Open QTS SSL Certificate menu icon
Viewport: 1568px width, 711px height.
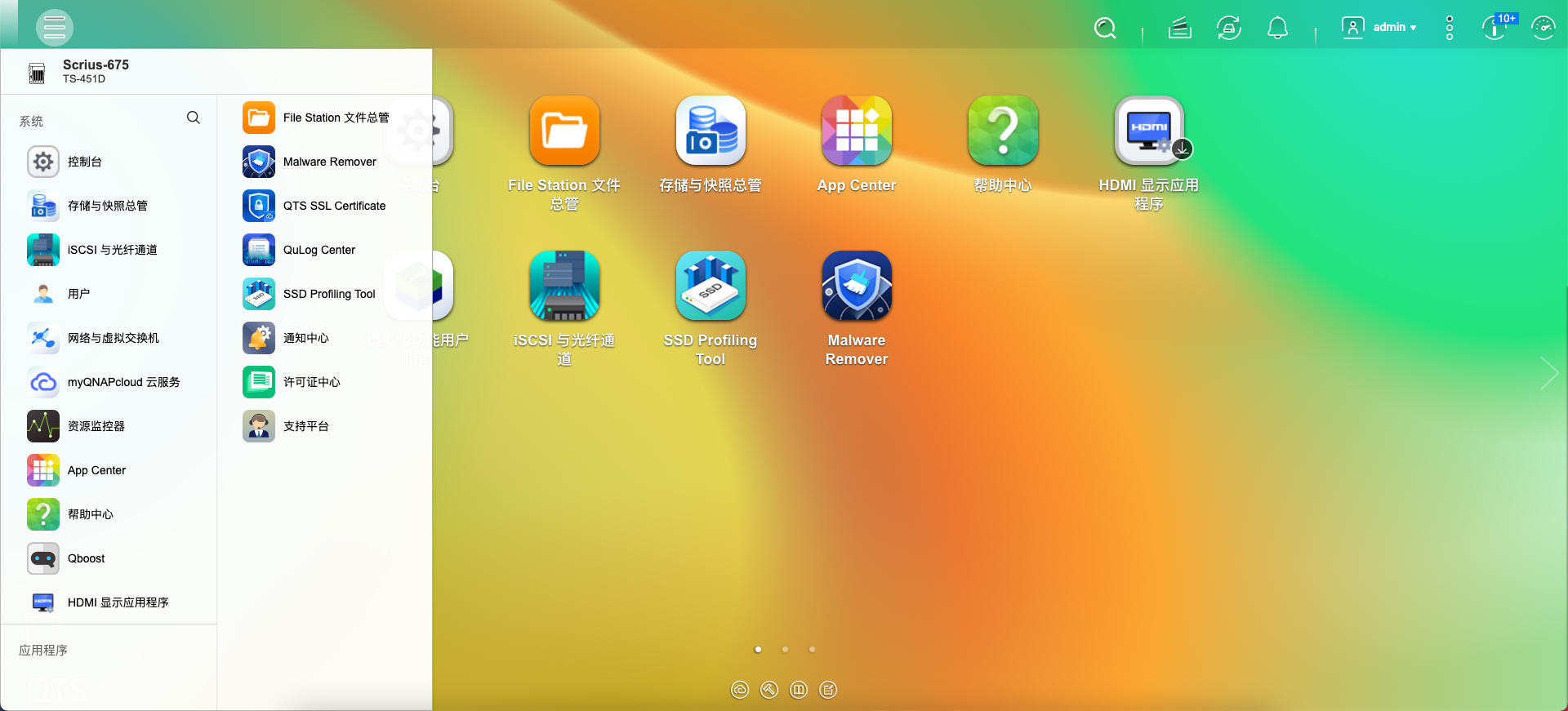[x=259, y=206]
